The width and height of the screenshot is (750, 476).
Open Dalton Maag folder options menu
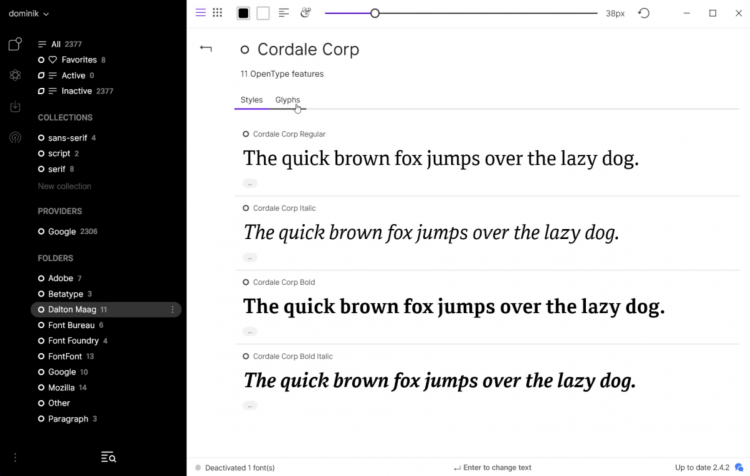pos(172,310)
